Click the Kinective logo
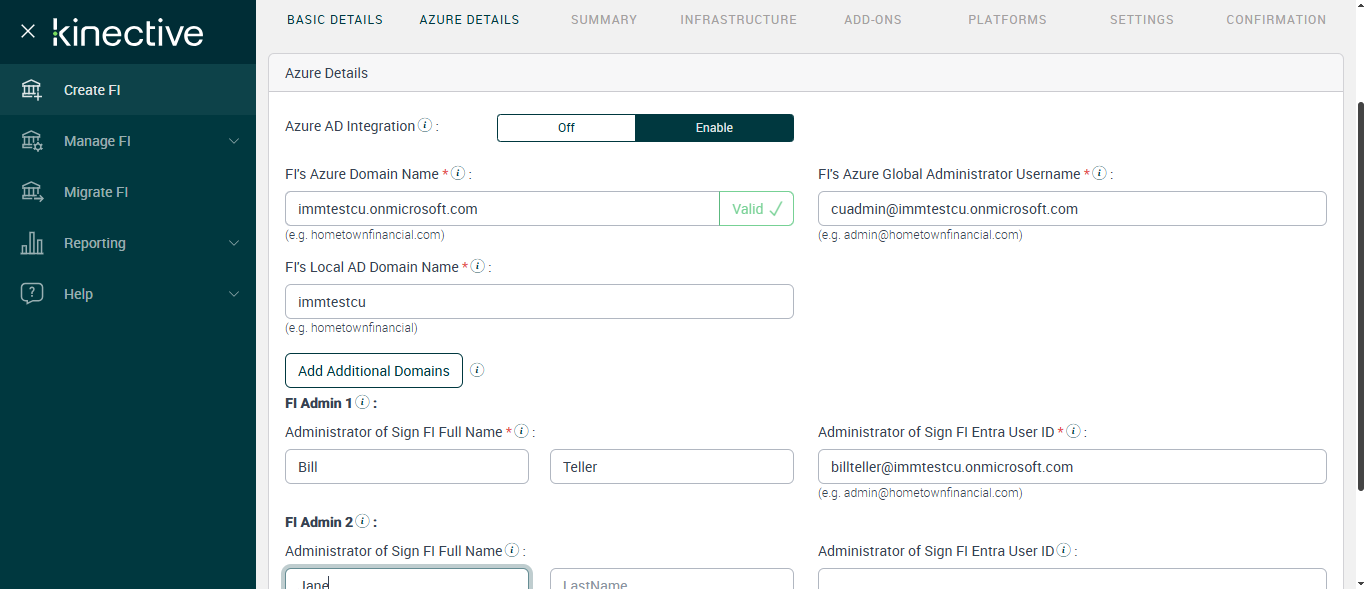 pos(128,32)
